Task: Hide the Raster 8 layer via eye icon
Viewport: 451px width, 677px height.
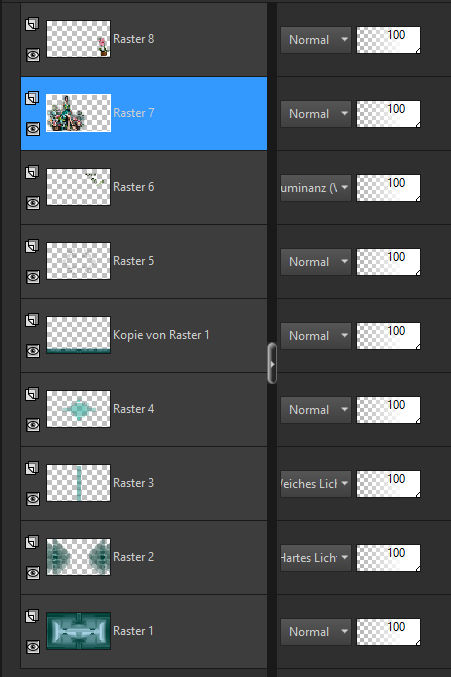Action: click(x=33, y=55)
